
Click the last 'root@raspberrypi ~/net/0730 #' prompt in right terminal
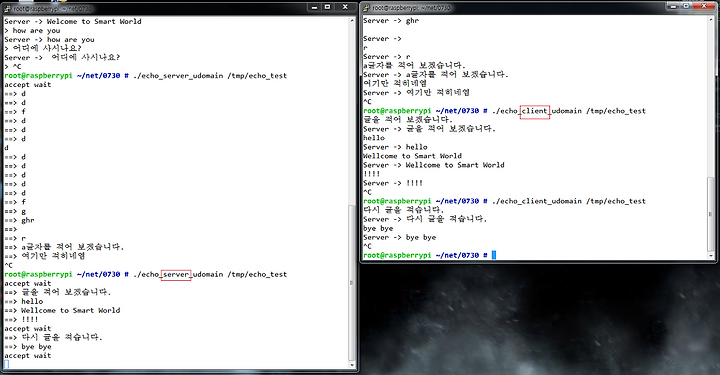(x=425, y=256)
